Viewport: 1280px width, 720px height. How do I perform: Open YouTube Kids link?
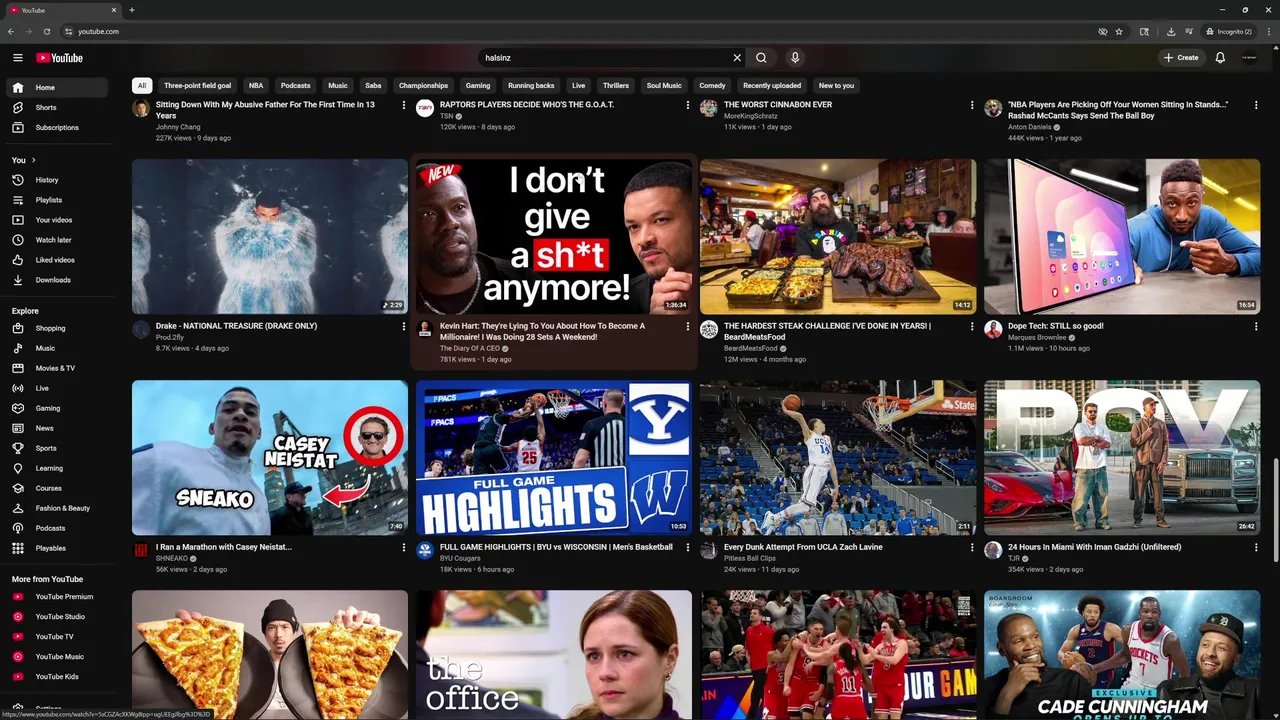coord(56,677)
